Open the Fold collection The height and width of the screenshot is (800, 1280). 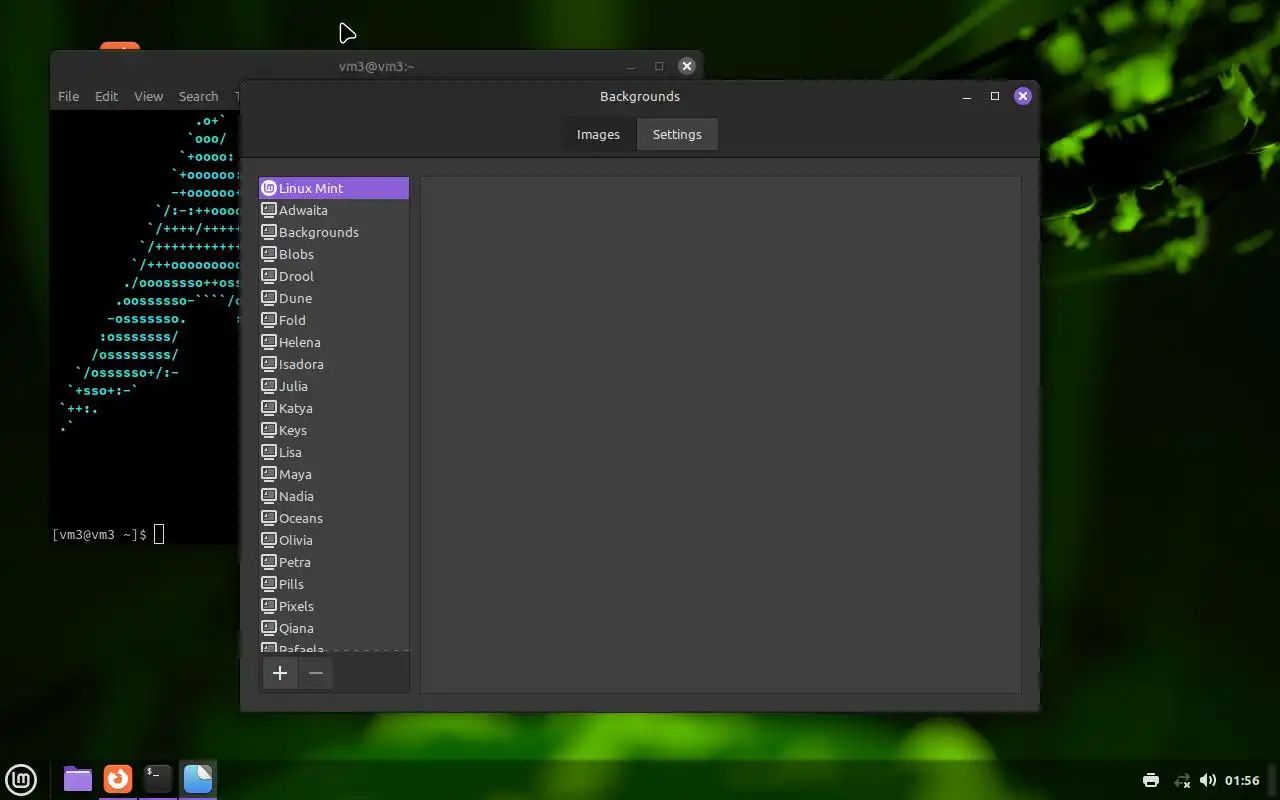coord(334,320)
